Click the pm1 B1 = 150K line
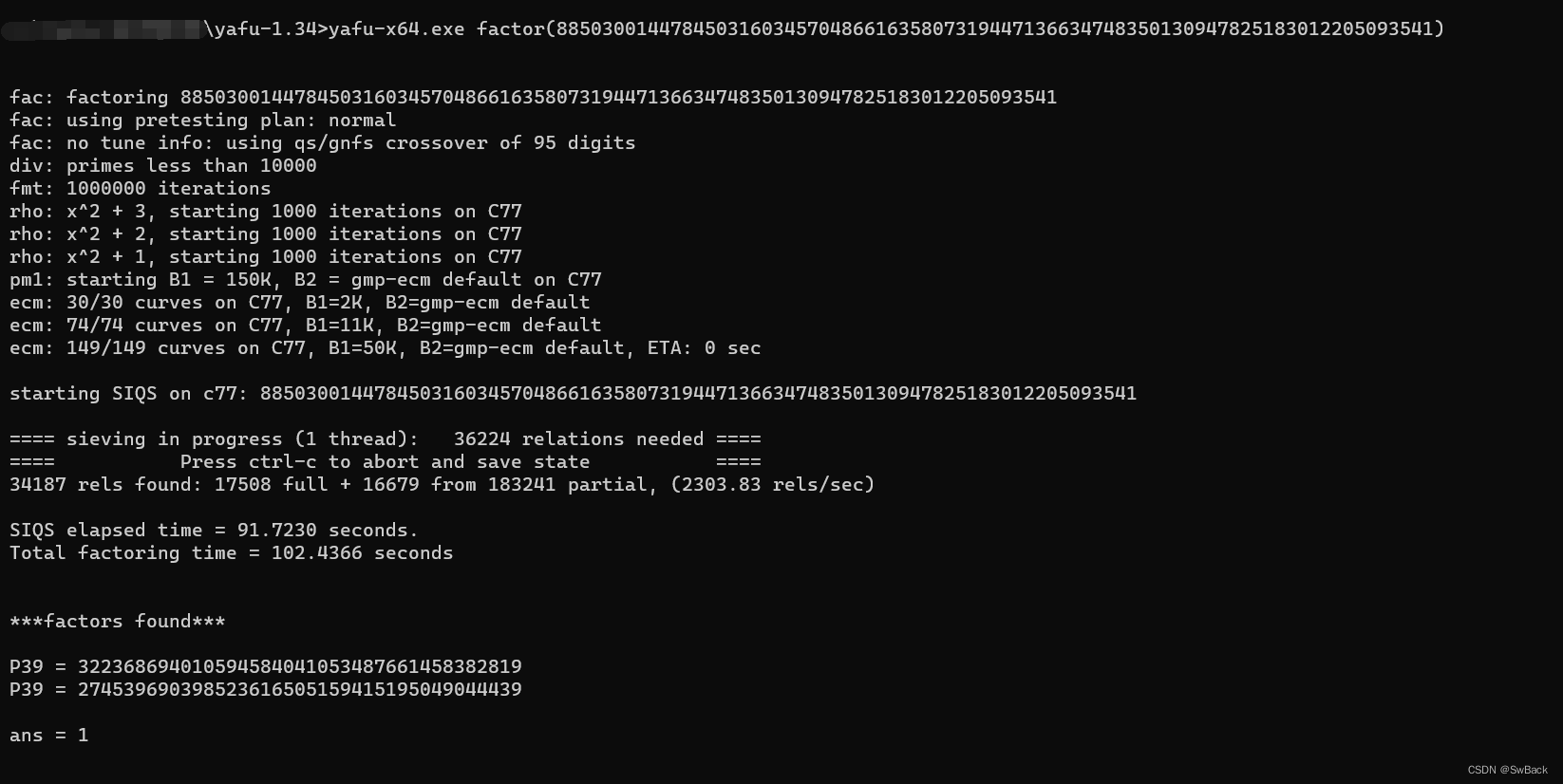This screenshot has width=1563, height=784. tap(305, 280)
